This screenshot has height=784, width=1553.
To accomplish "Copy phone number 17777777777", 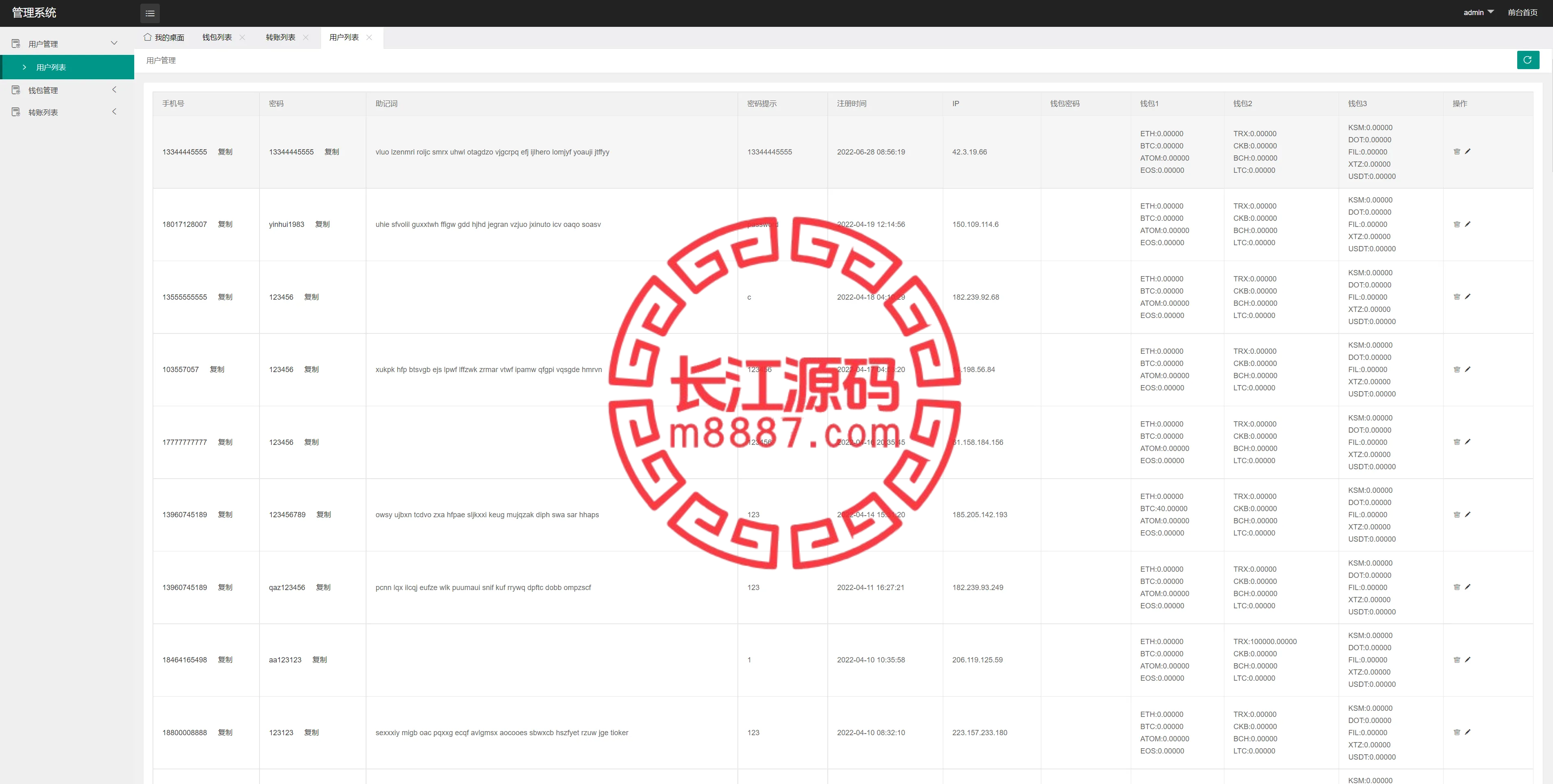I will 225,442.
